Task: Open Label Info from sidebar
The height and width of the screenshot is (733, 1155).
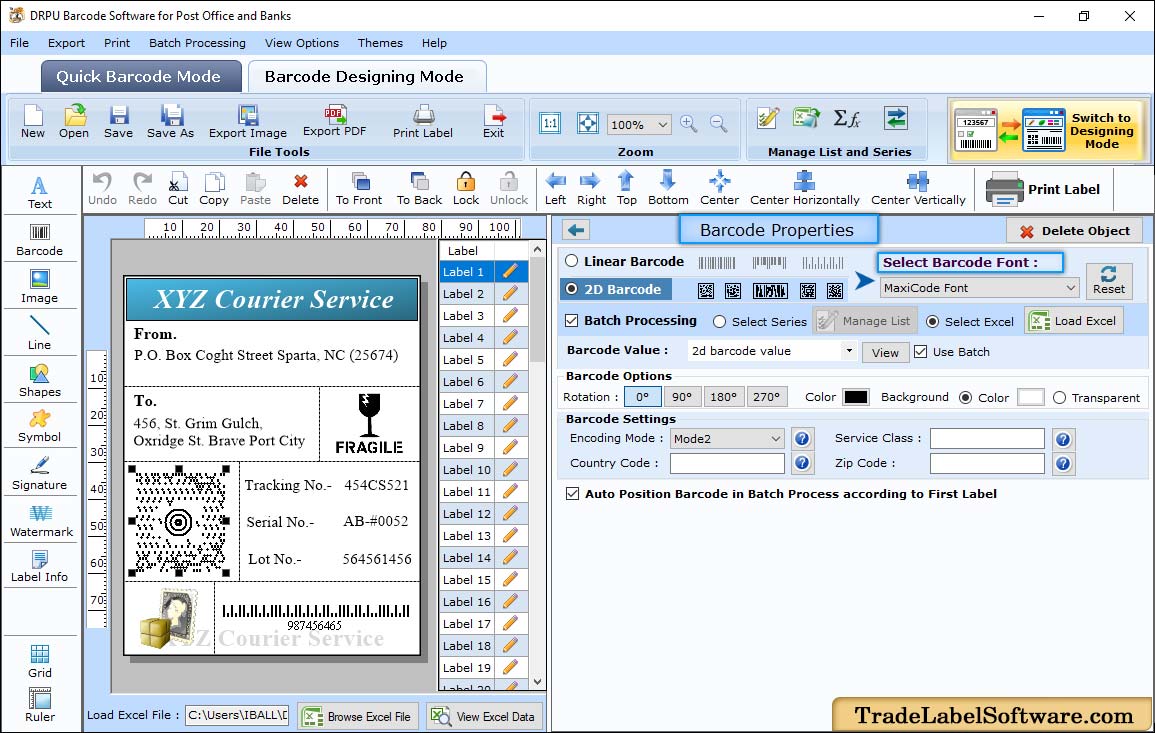Action: pos(40,567)
